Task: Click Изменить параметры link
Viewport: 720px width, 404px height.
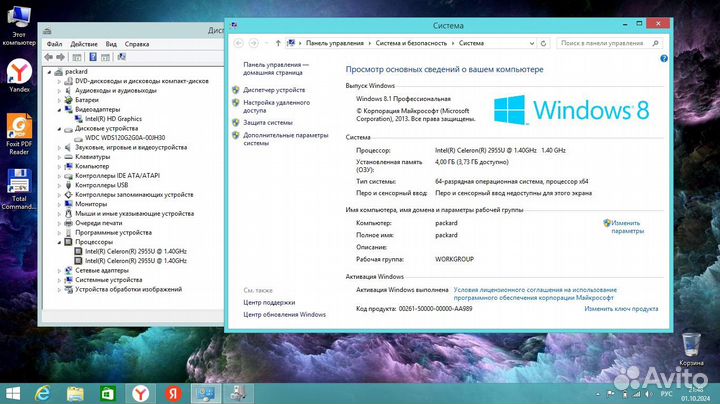Action: click(x=627, y=227)
